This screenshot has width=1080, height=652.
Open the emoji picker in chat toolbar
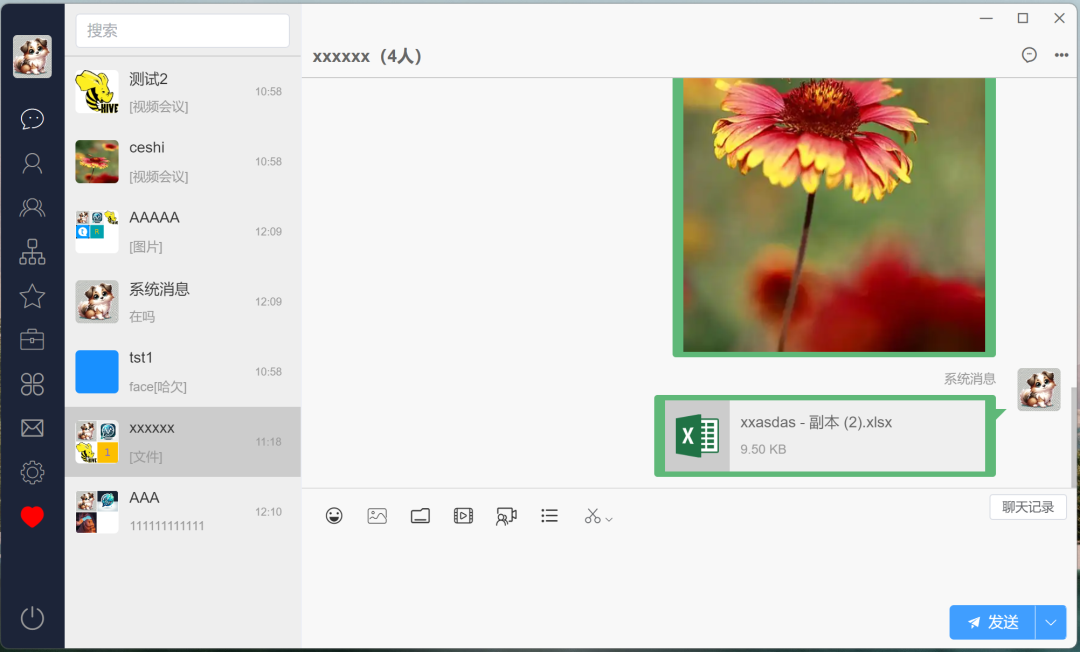tap(334, 516)
